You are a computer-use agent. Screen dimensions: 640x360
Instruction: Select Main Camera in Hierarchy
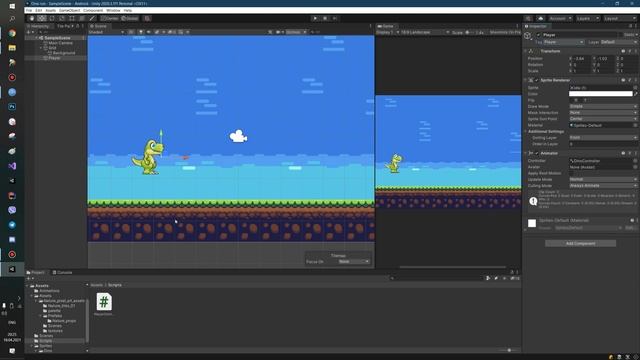60,43
